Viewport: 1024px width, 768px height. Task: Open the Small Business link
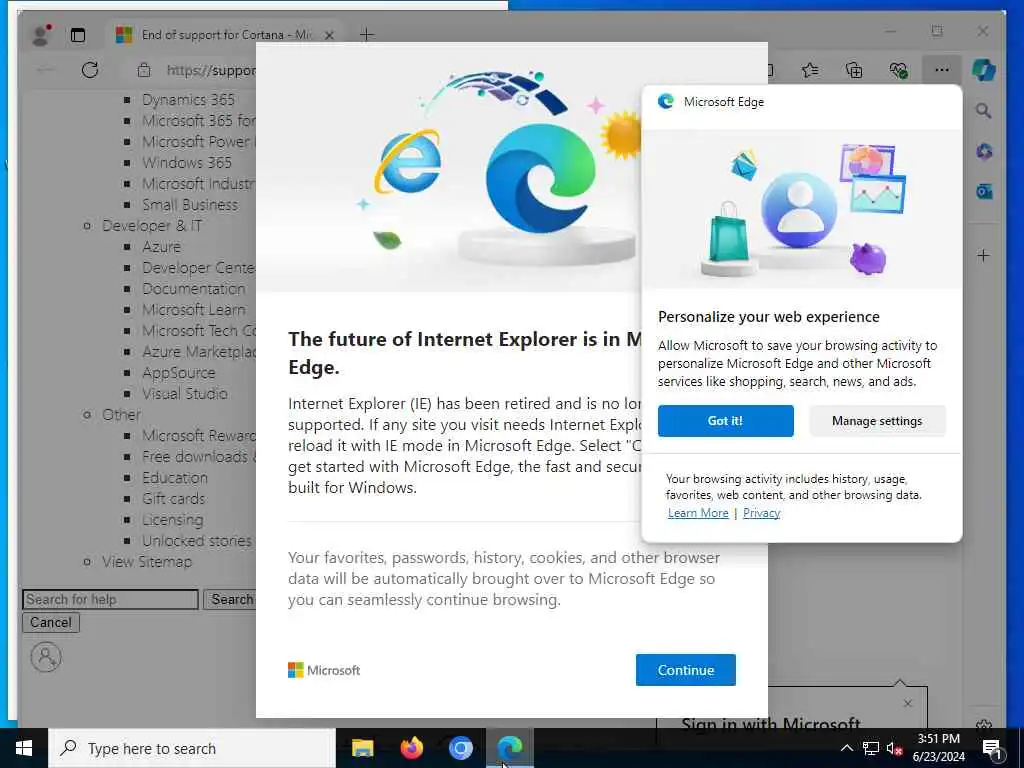[189, 205]
